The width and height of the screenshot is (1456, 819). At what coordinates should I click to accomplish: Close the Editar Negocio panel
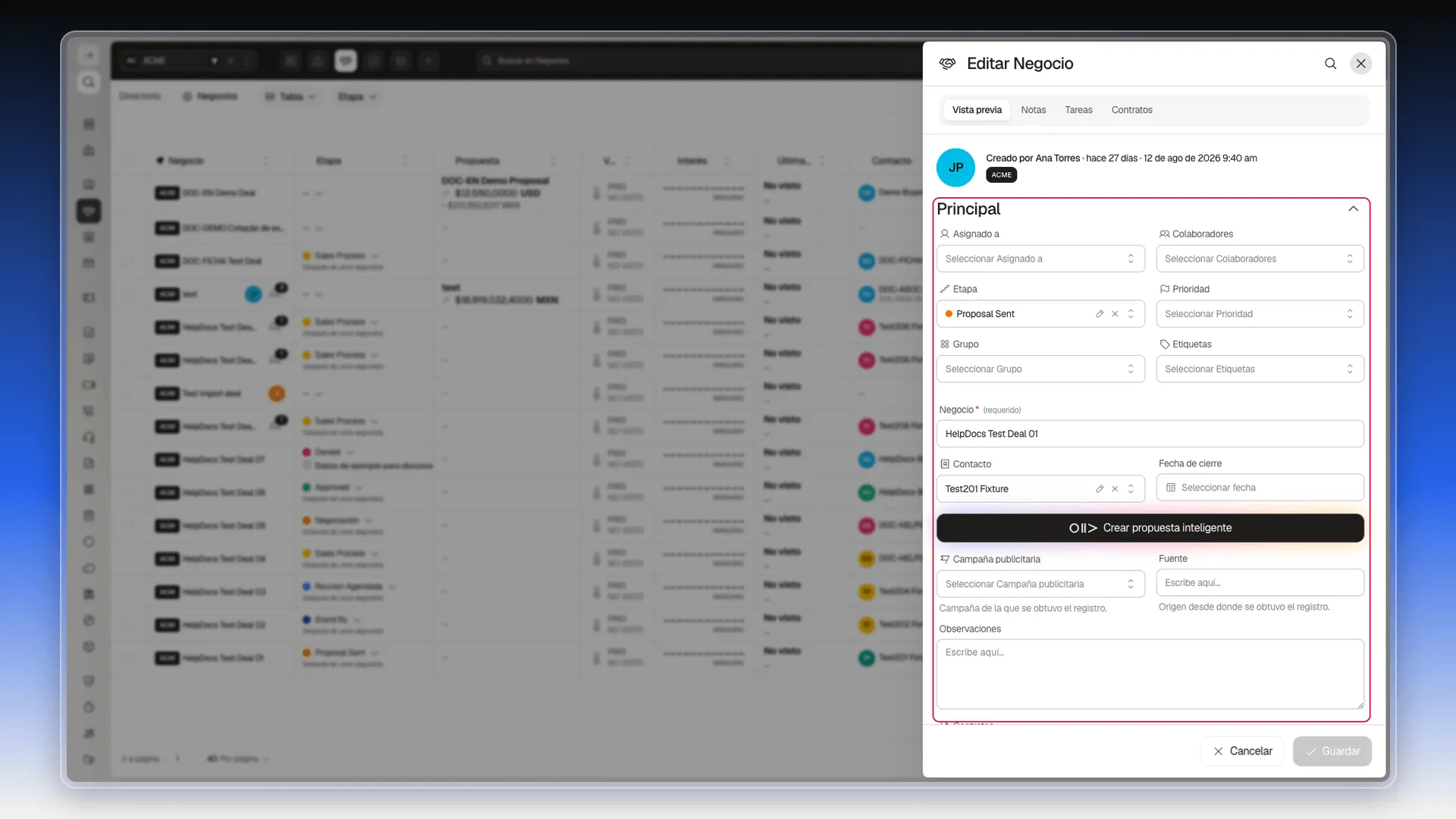point(1361,64)
